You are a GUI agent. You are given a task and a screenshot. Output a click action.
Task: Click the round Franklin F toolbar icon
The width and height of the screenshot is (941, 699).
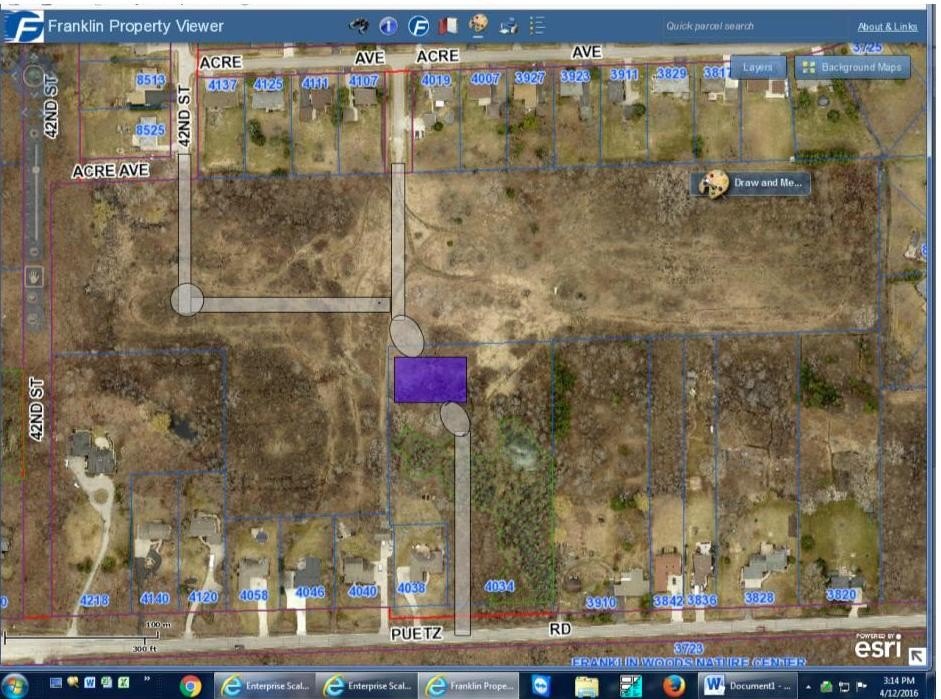(418, 26)
